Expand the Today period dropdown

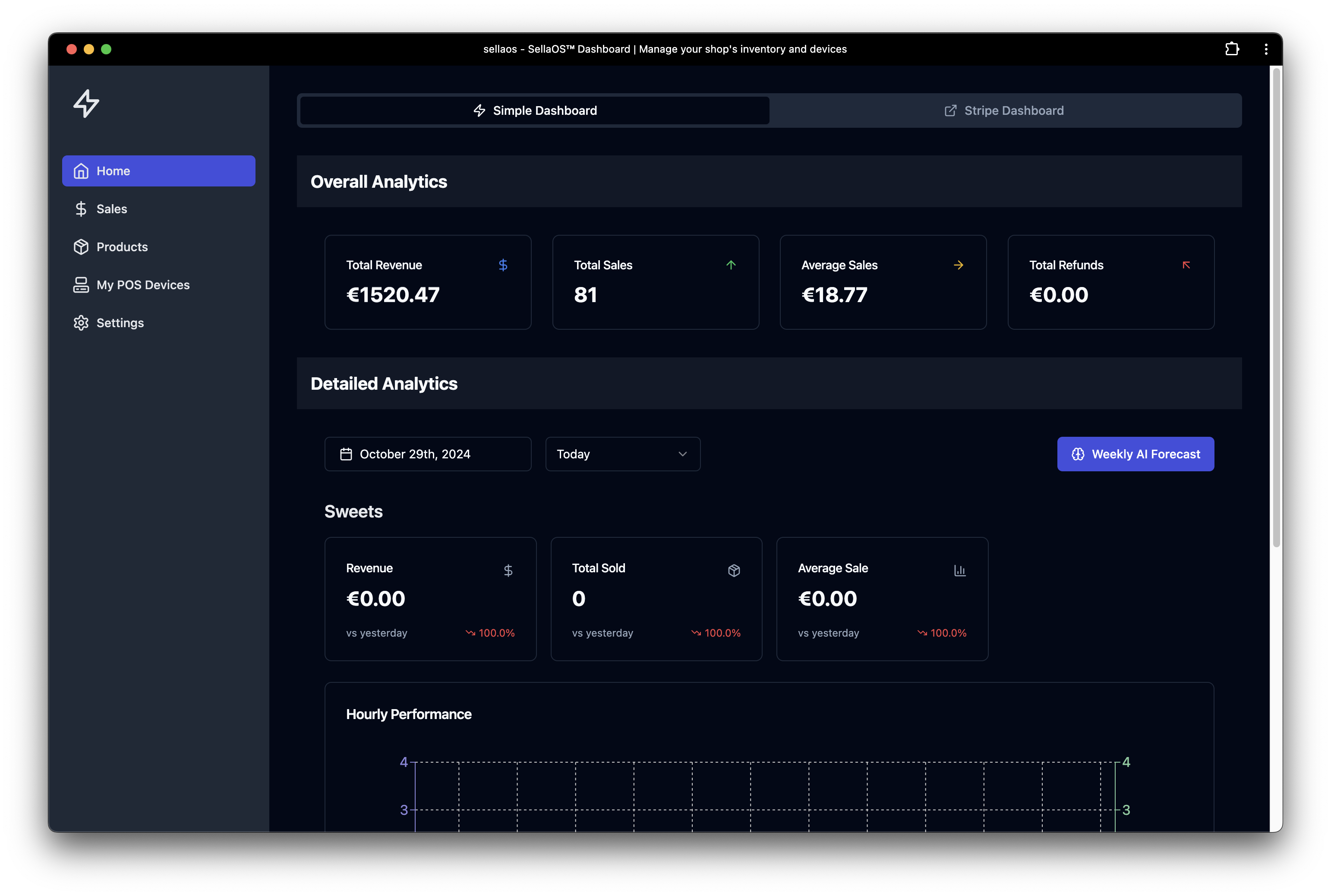tap(623, 454)
